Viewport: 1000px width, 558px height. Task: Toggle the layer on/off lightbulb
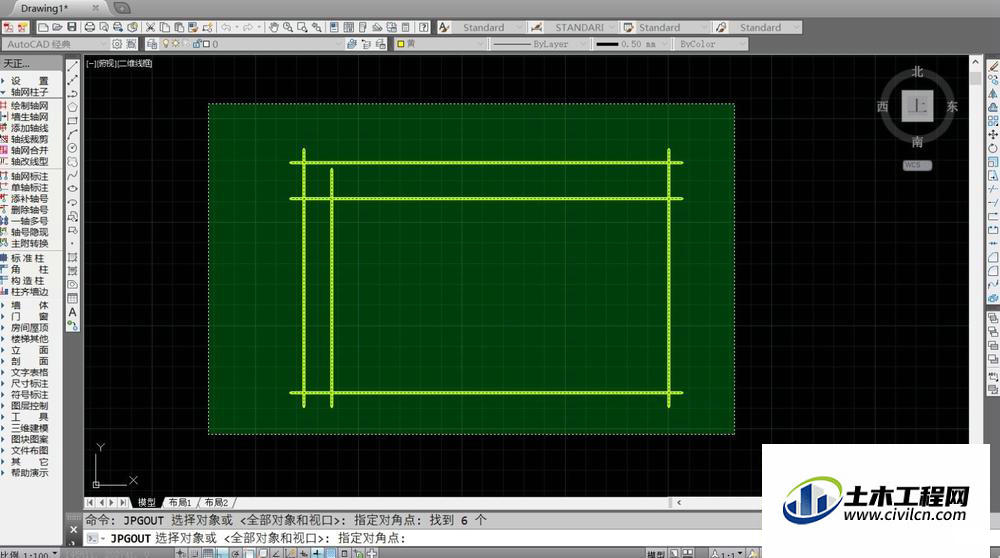[x=166, y=44]
